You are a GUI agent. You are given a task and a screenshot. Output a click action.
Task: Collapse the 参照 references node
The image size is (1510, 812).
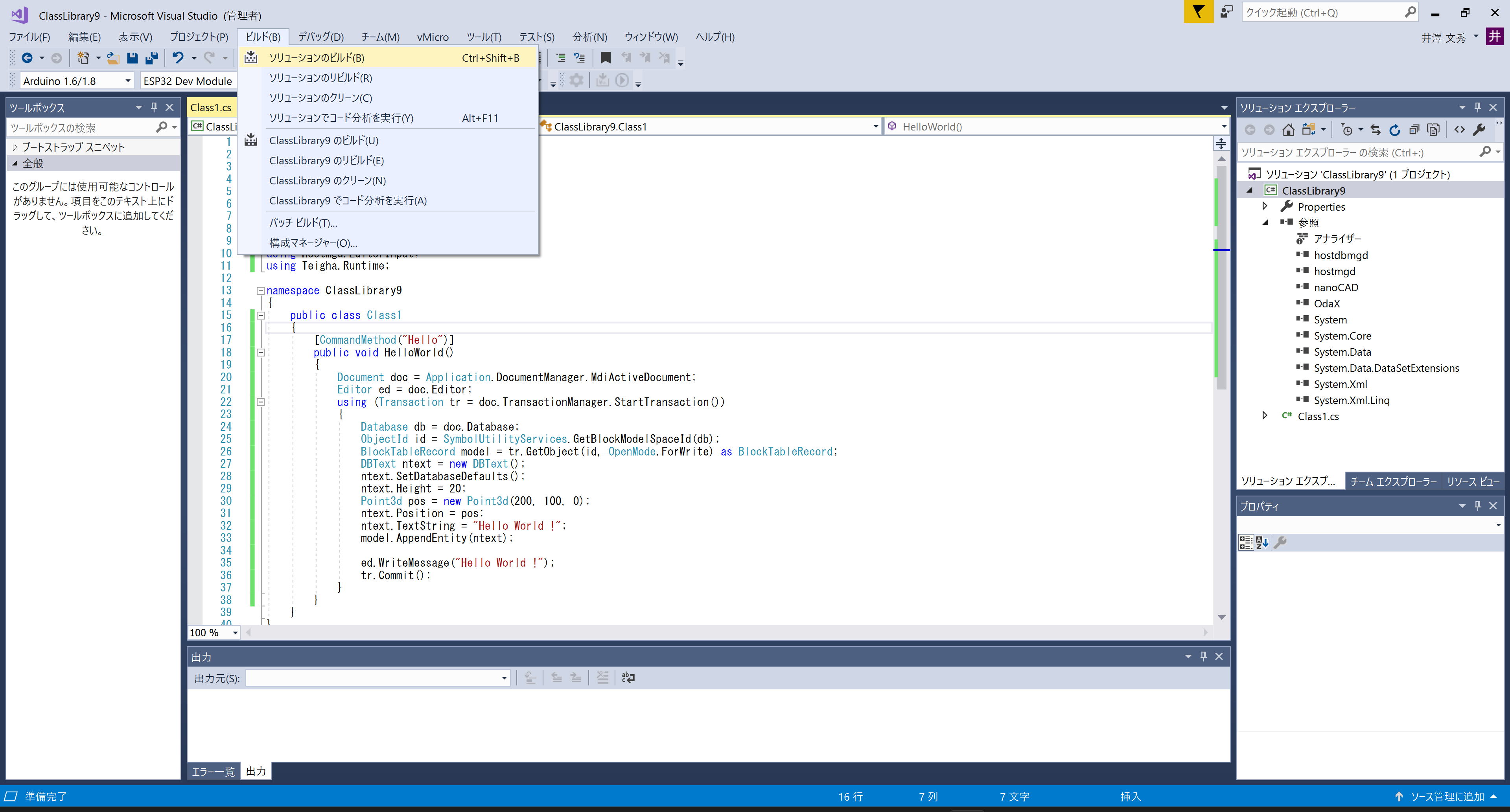[1265, 222]
